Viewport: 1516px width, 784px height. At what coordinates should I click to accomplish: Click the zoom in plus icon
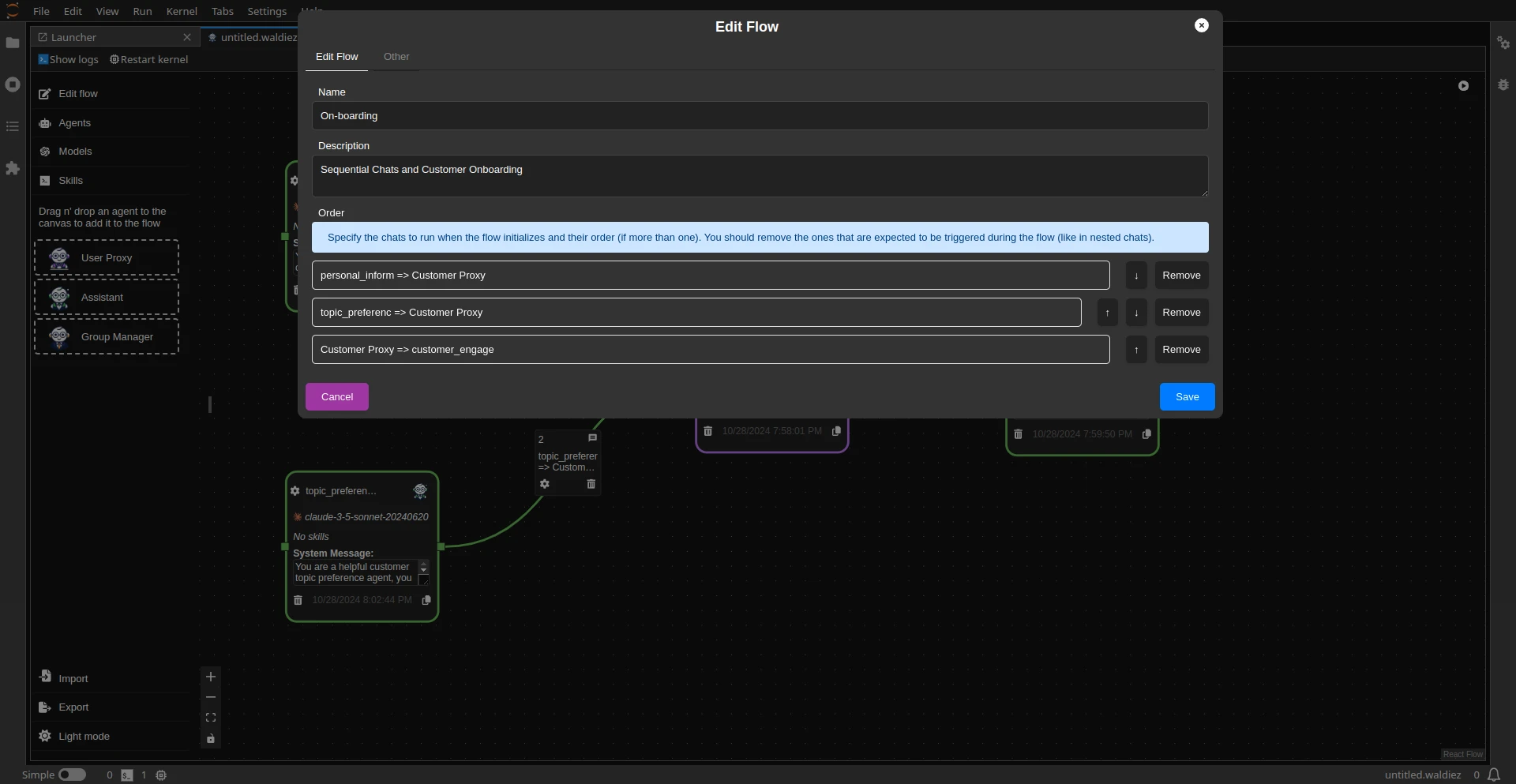coord(211,677)
